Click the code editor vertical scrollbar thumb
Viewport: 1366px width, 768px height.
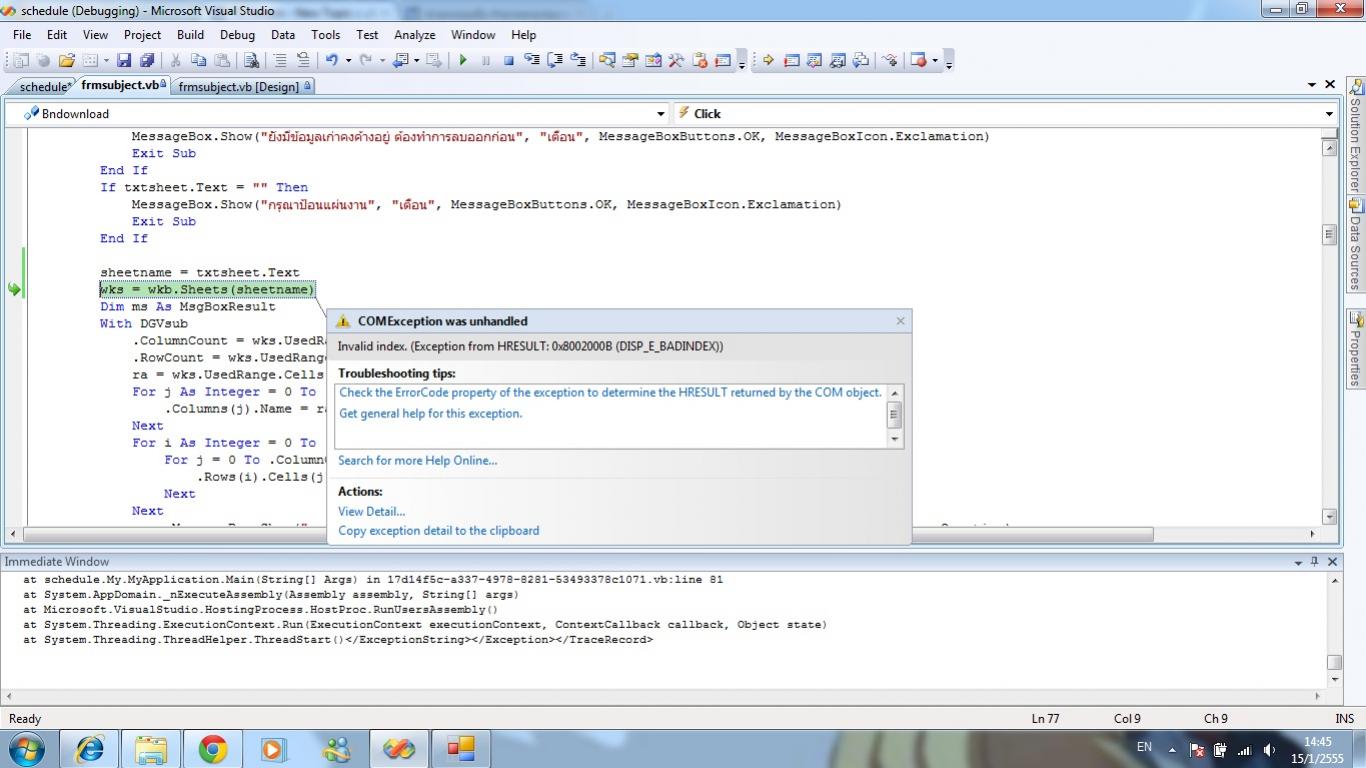click(1329, 234)
